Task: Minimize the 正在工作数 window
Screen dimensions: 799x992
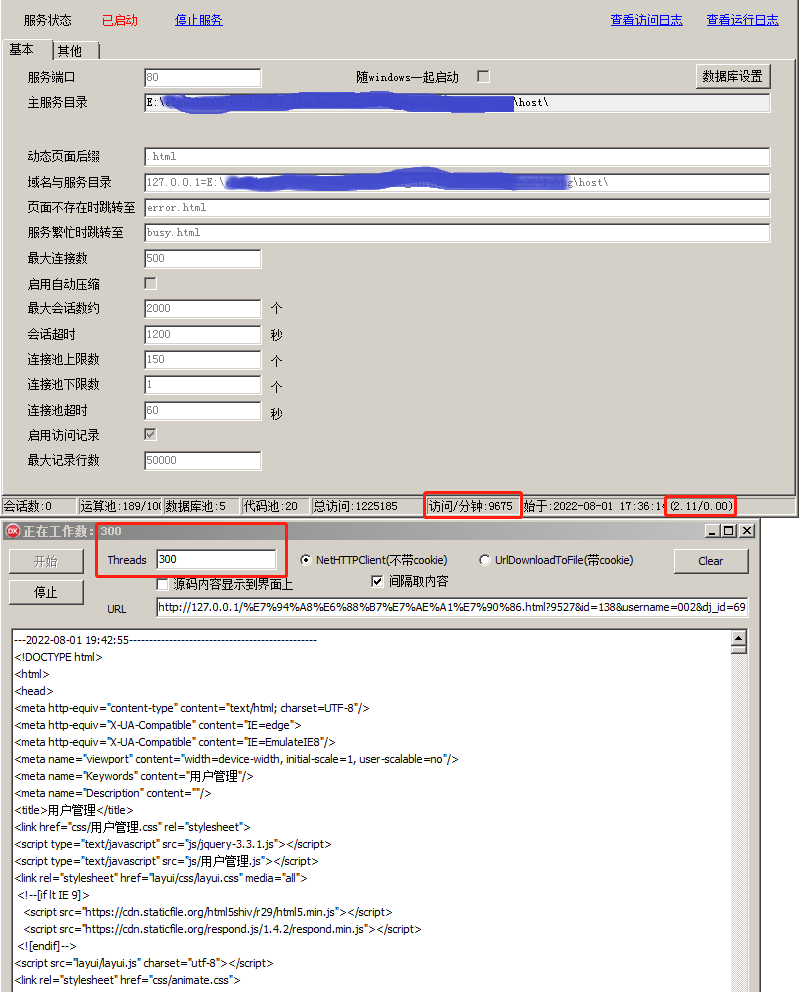Action: [712, 531]
